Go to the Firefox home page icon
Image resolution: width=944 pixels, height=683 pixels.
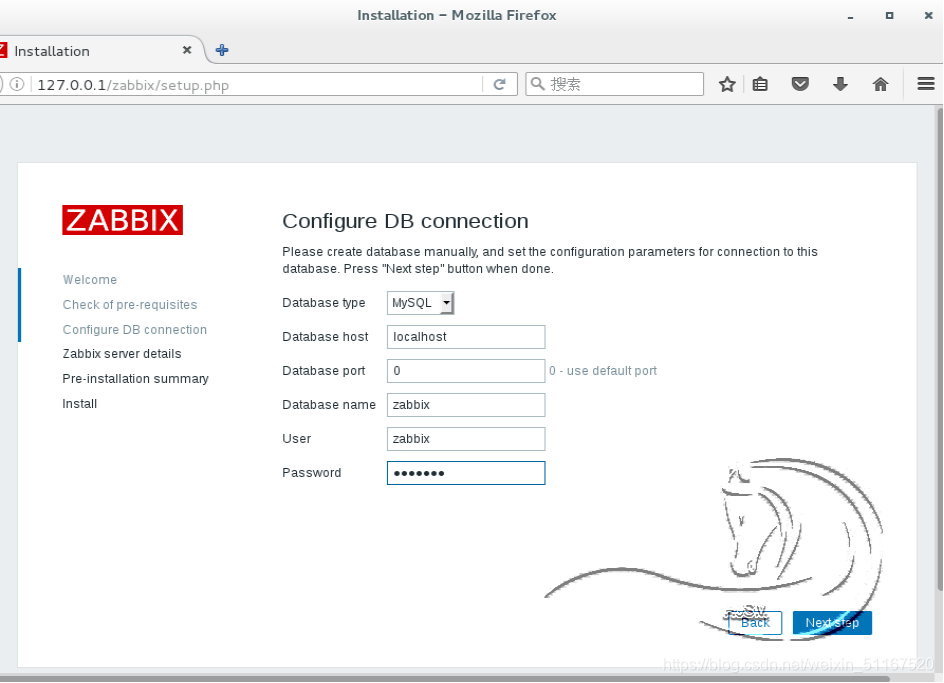880,84
